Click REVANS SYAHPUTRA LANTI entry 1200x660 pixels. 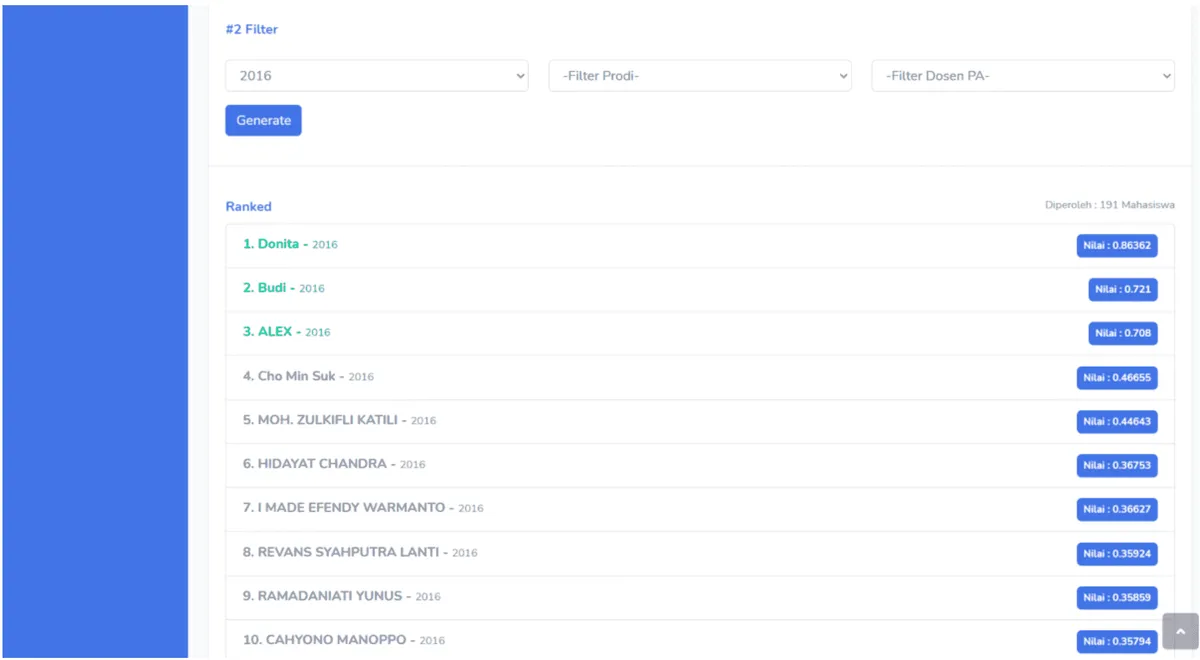pyautogui.click(x=700, y=553)
